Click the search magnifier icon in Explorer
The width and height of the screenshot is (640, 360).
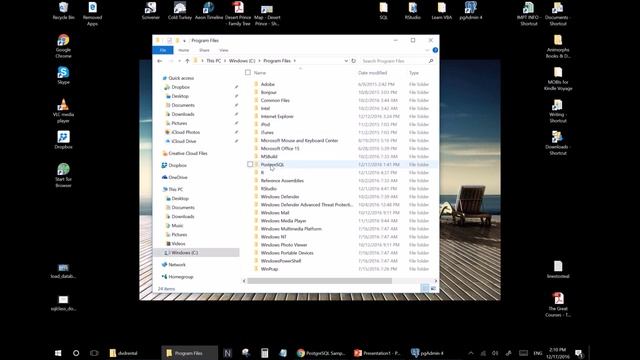pyautogui.click(x=431, y=61)
